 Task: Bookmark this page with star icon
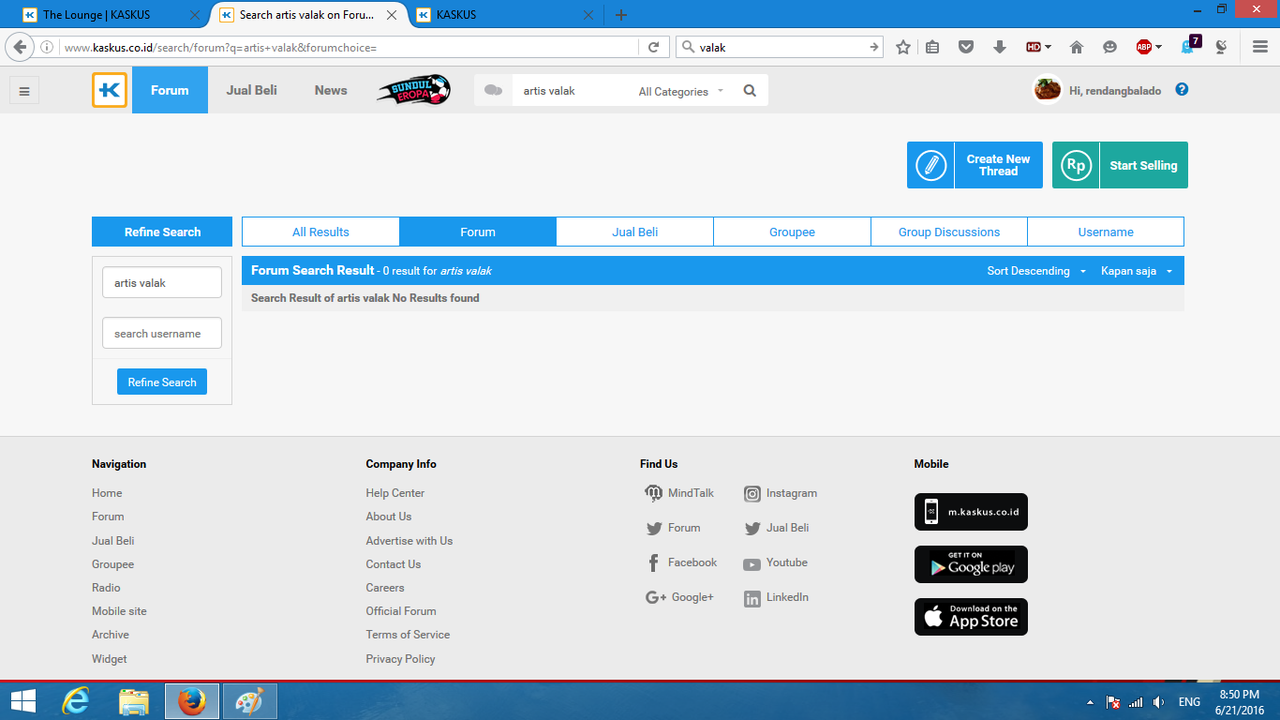tap(903, 47)
